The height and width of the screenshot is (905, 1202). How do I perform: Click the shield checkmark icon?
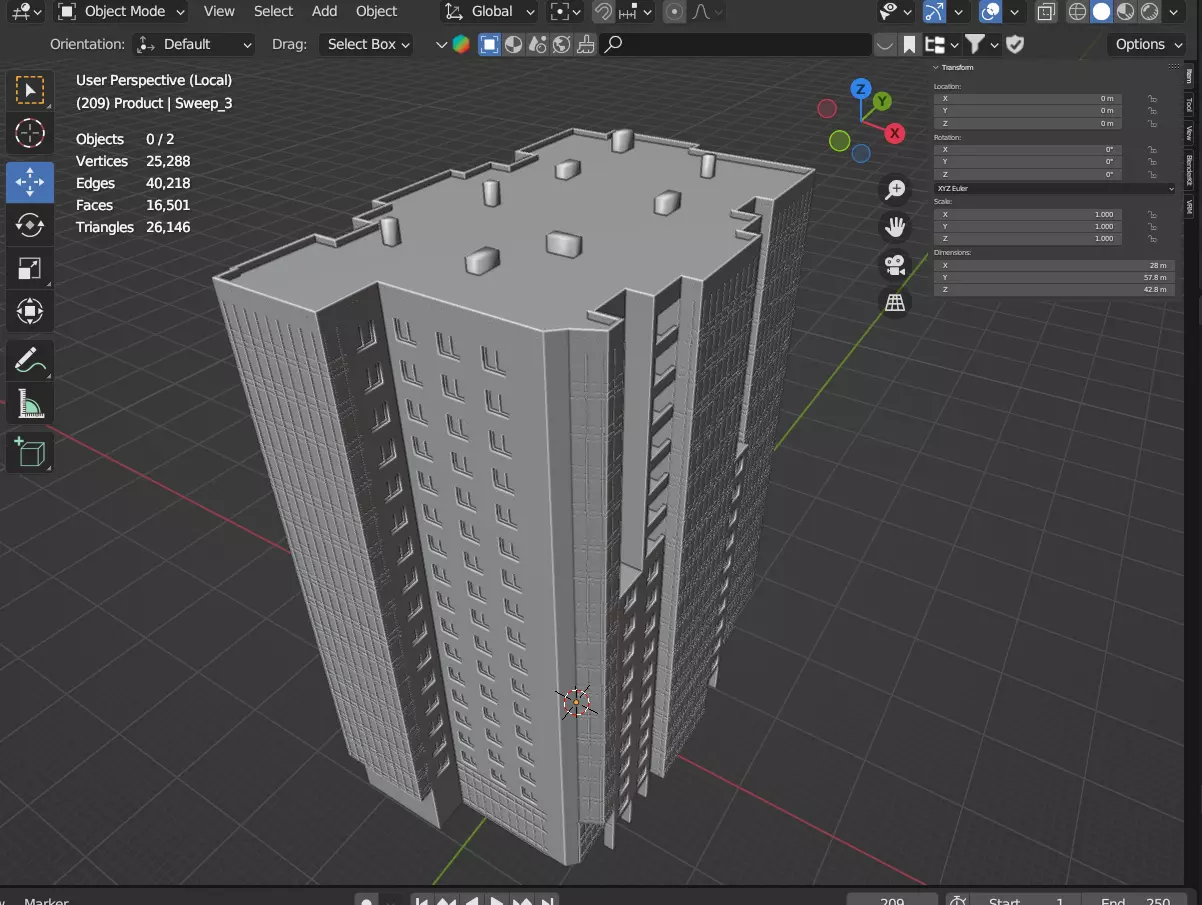tap(1015, 44)
